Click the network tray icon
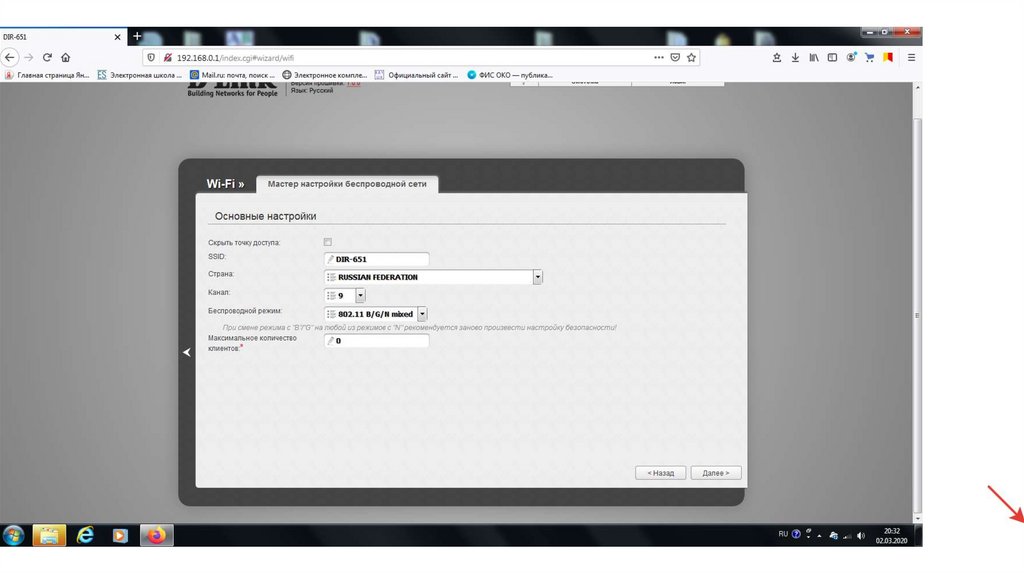1024x574 pixels. pos(847,535)
